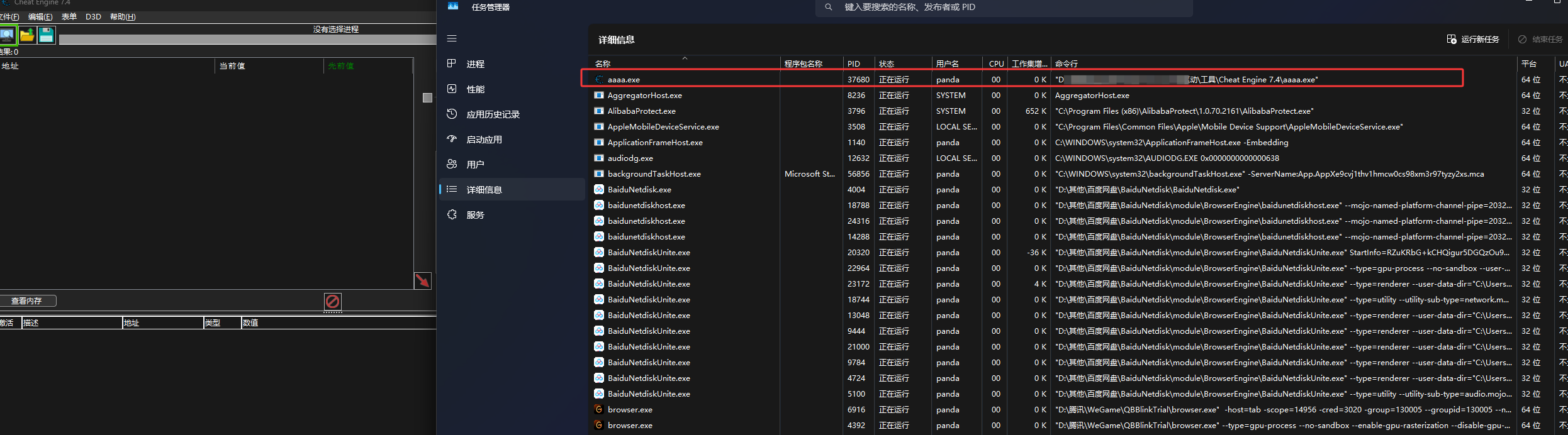Sort by the 状态 column header
The image size is (1568, 435).
point(904,63)
